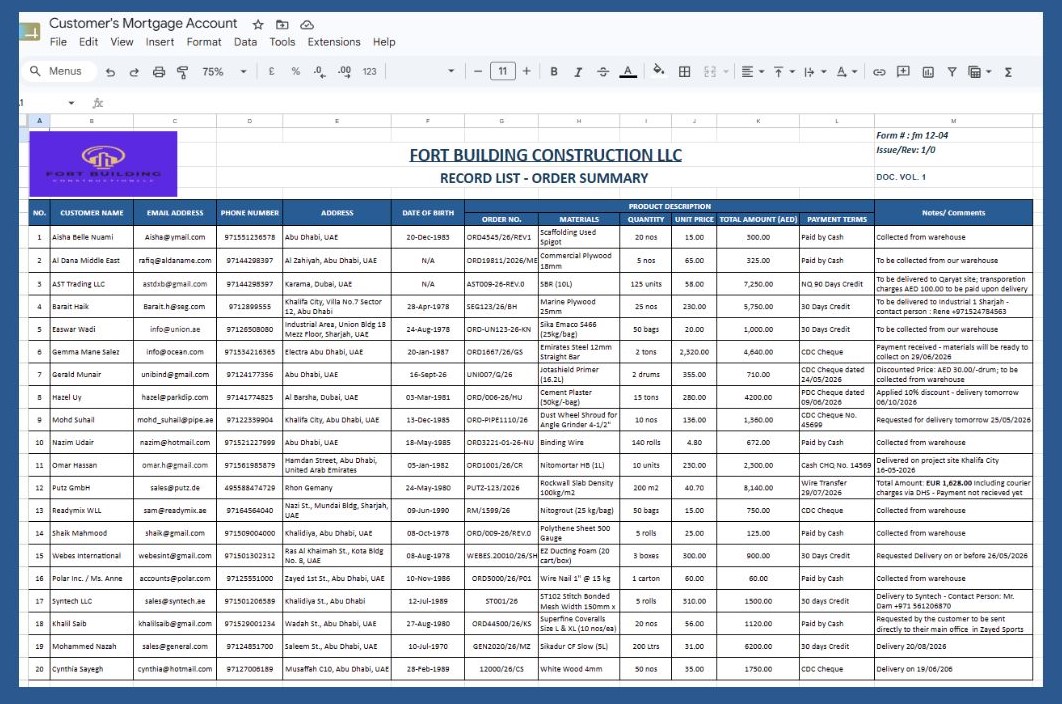The width and height of the screenshot is (1062, 704).
Task: Format as currency with pound icon
Action: 272,71
